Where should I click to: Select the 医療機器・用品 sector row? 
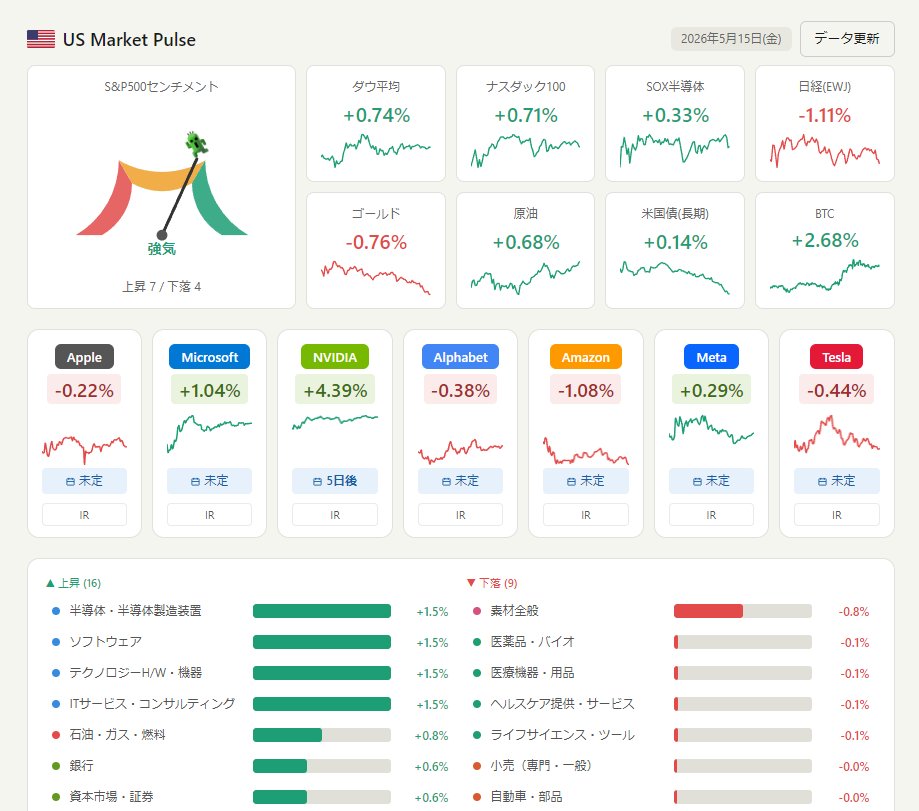[x=671, y=673]
